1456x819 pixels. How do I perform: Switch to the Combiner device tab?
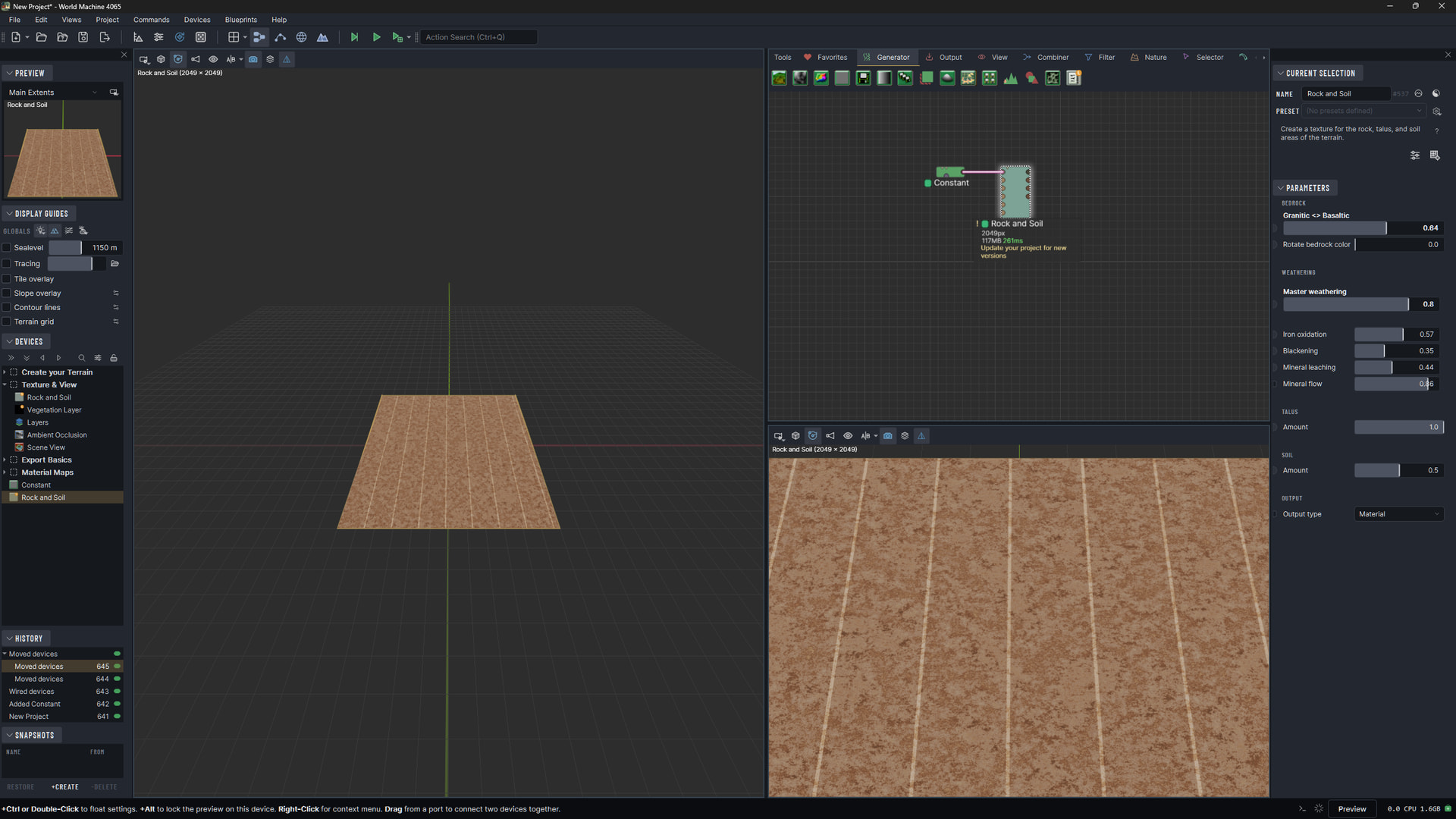tap(1046, 58)
